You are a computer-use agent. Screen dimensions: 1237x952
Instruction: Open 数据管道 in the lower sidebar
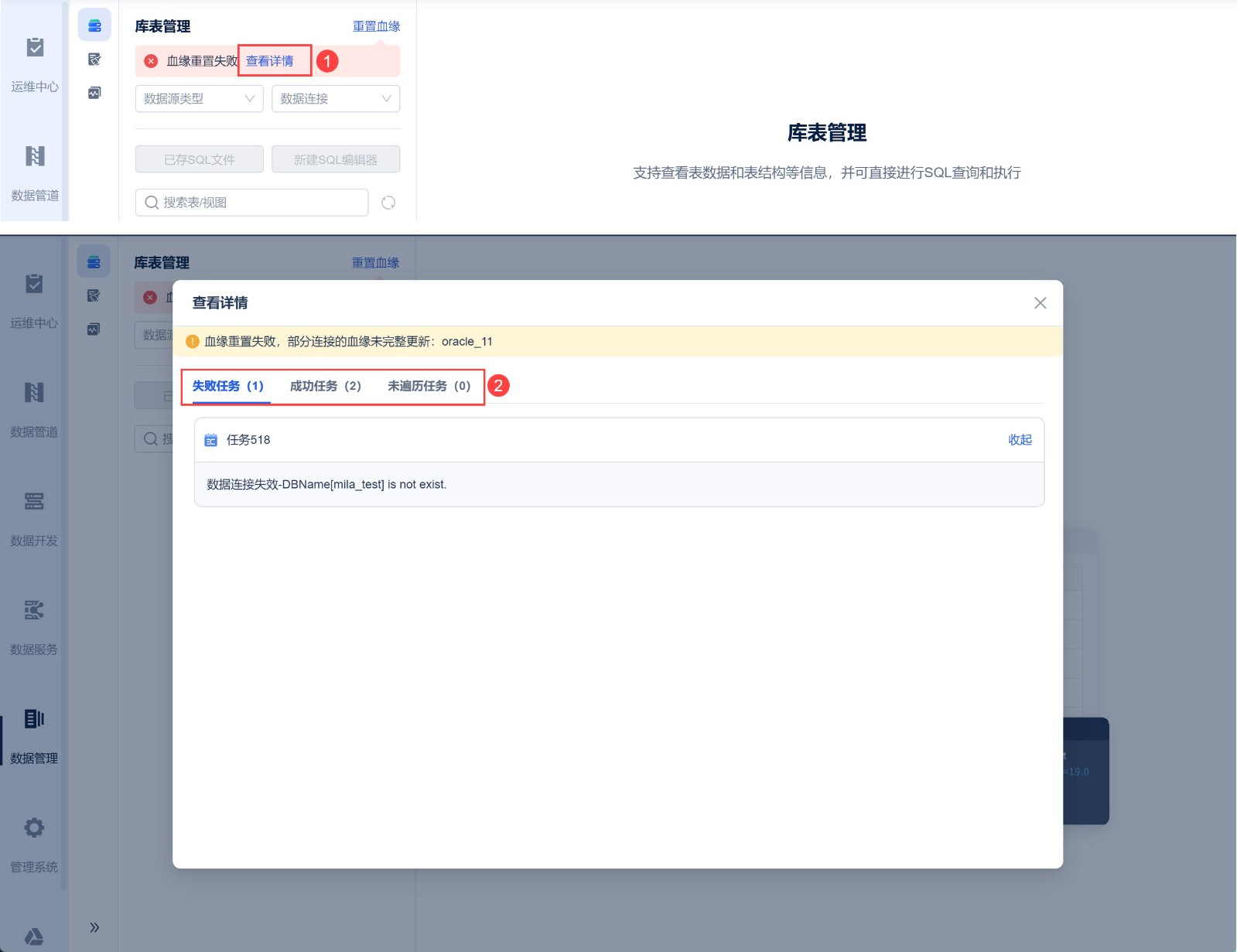34,410
